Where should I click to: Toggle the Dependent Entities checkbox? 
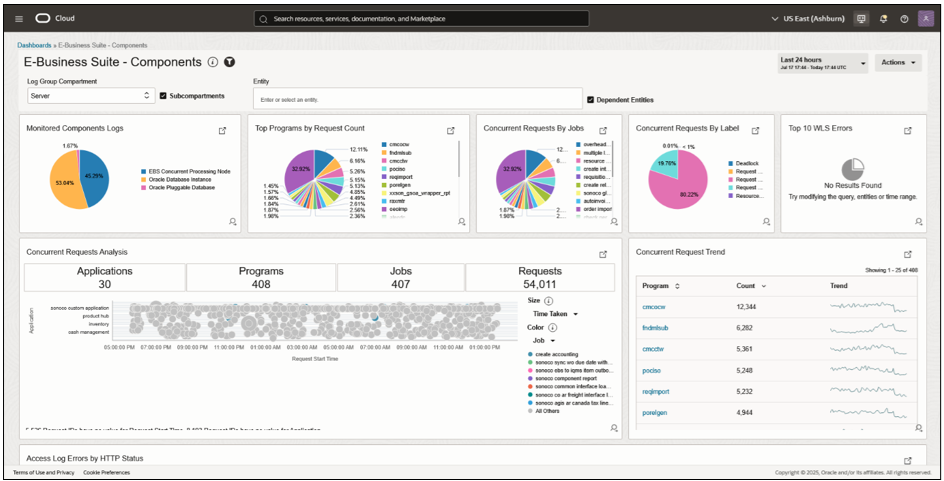(591, 100)
